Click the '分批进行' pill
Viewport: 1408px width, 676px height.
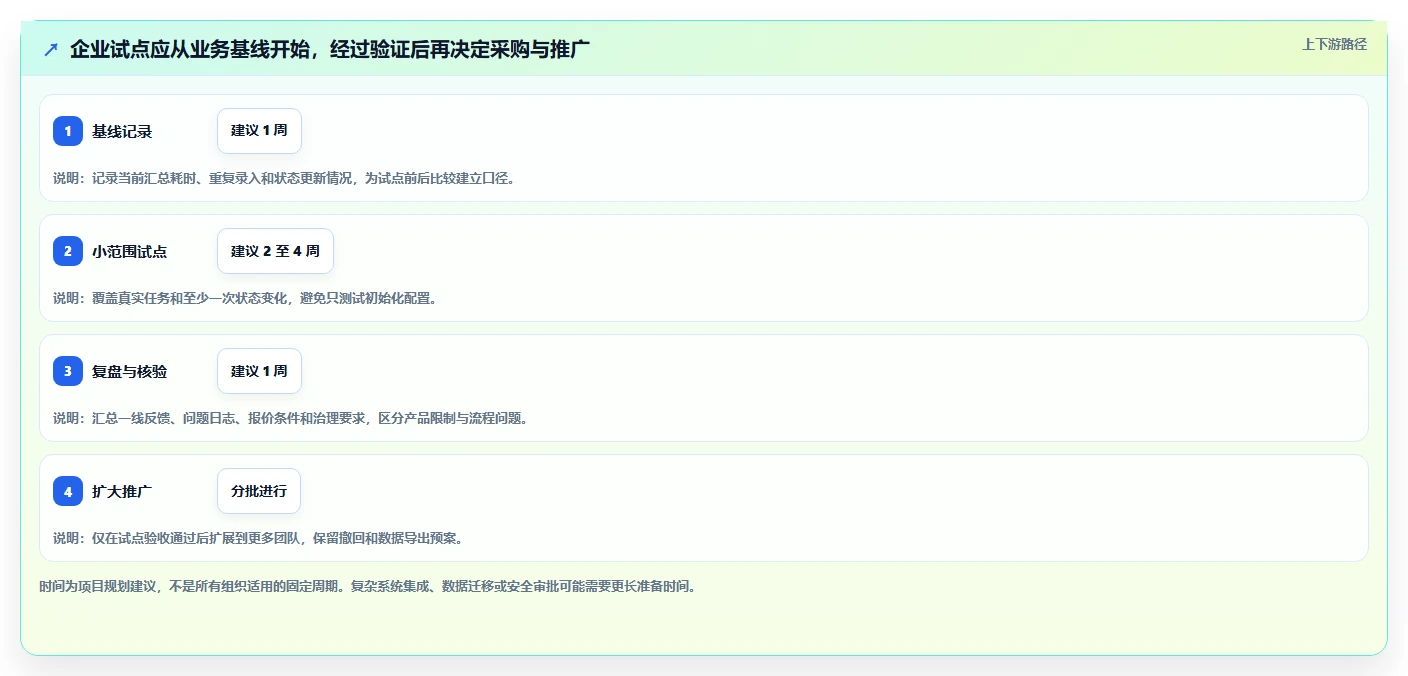[x=259, y=491]
